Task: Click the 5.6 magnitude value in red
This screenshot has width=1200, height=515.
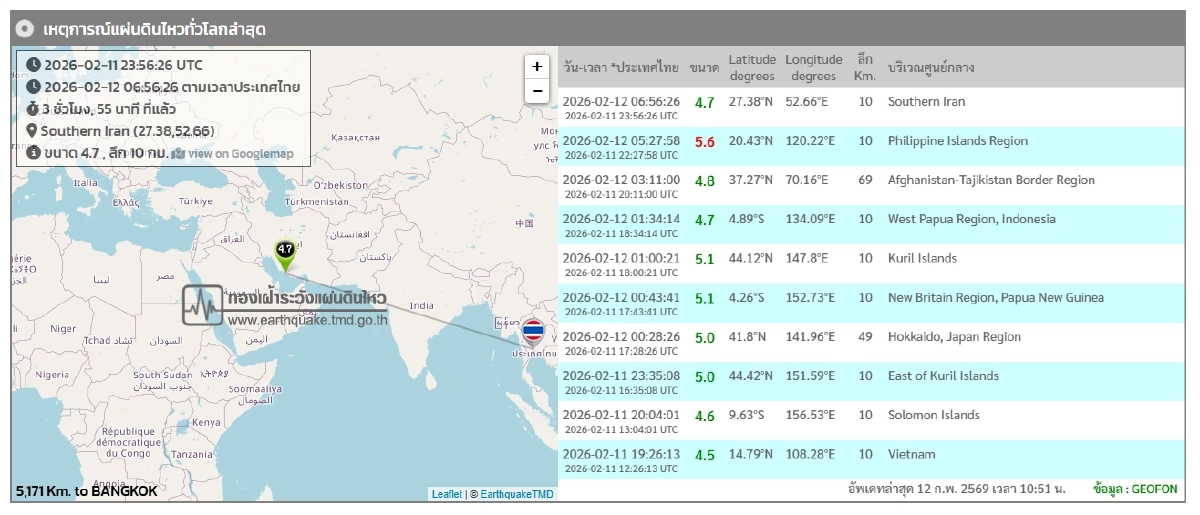Action: coord(704,142)
